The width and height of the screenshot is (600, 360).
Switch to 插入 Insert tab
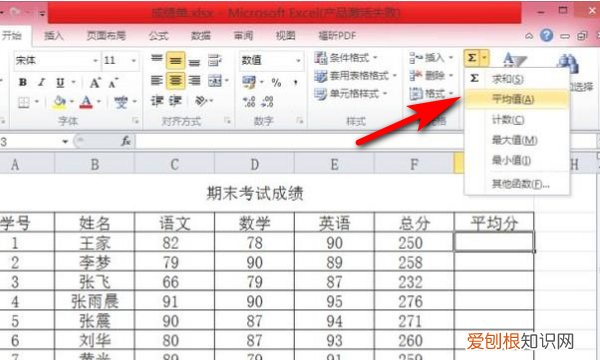[54, 36]
